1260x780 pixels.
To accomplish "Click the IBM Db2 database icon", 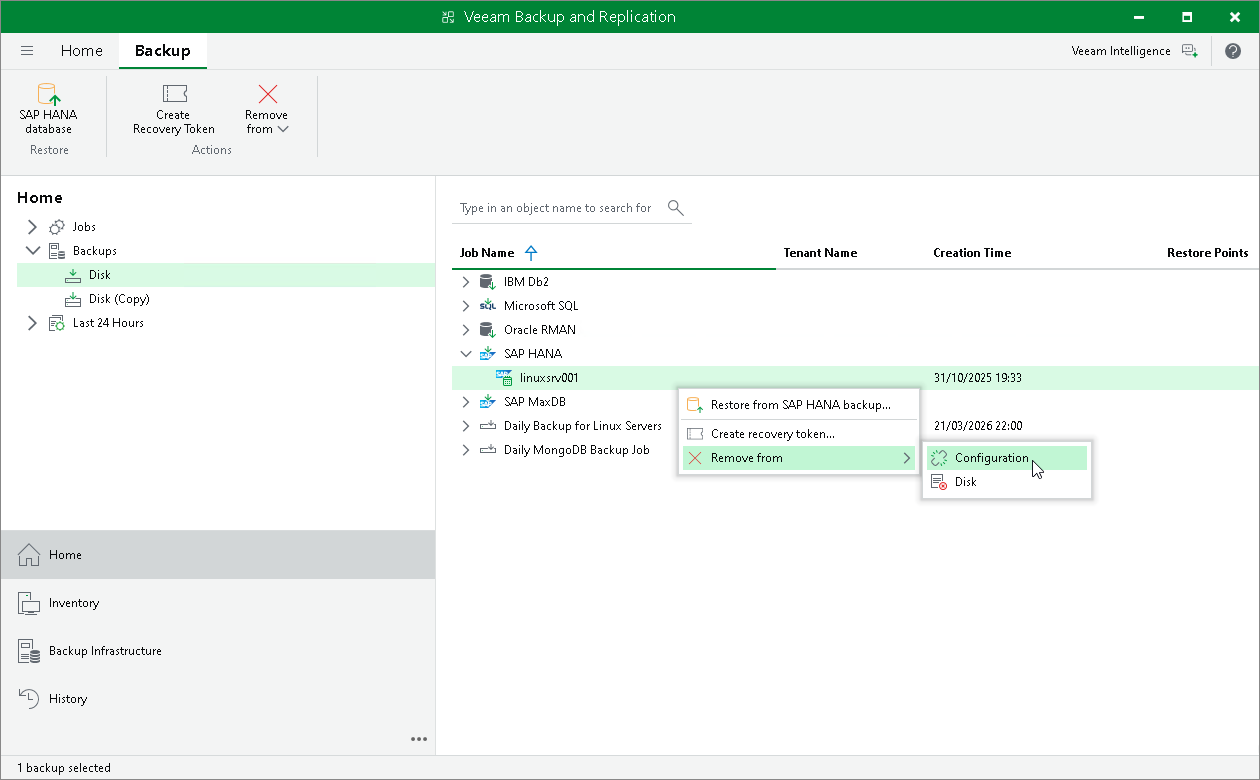I will click(488, 282).
